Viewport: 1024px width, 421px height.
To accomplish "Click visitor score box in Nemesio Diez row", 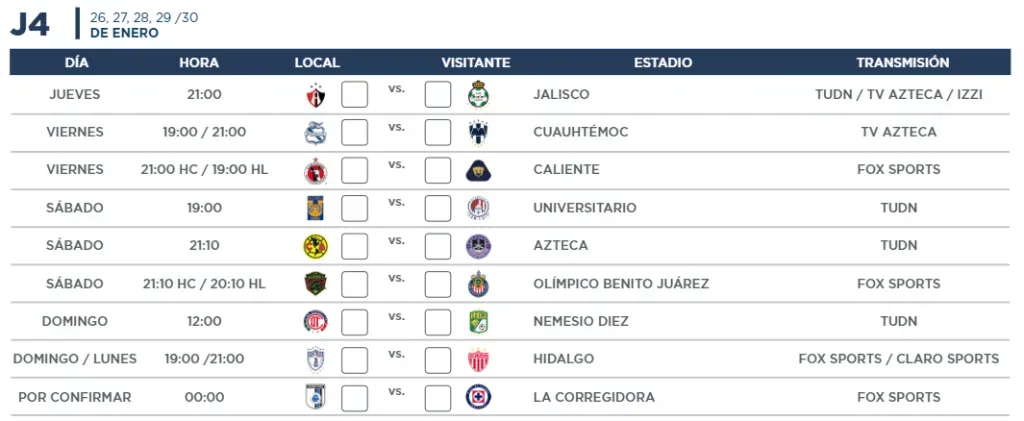I will click(x=438, y=322).
